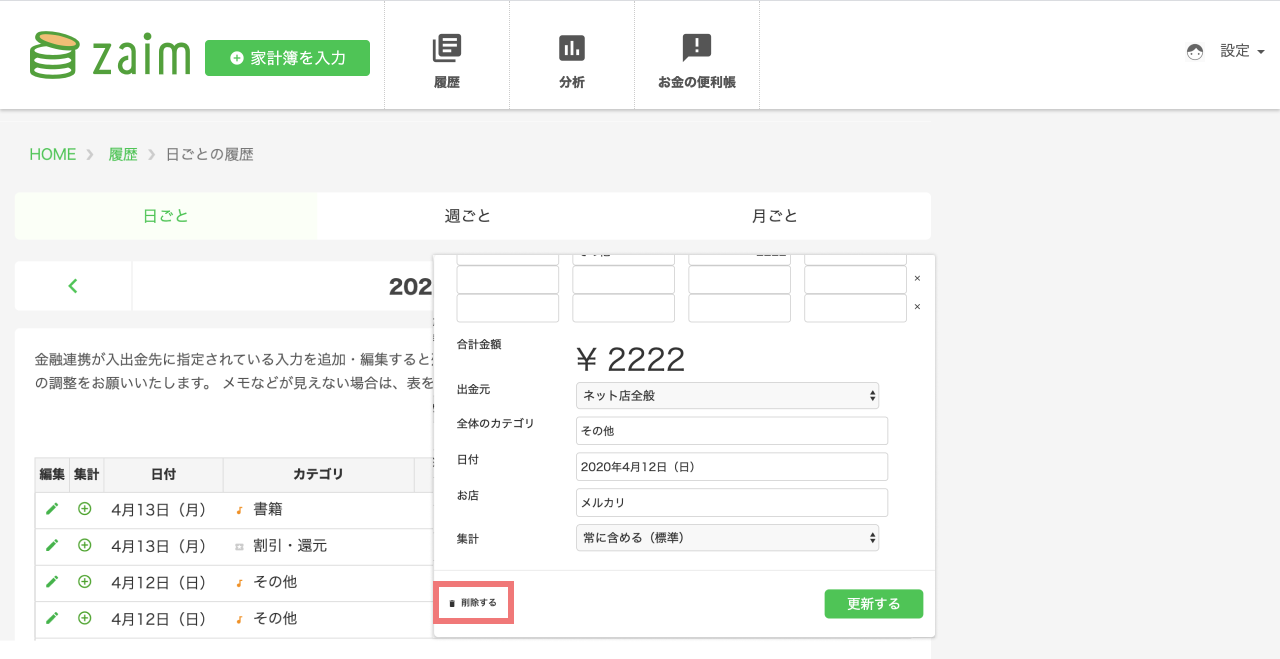Open the 設定 settings dropdown menu

click(x=1242, y=51)
